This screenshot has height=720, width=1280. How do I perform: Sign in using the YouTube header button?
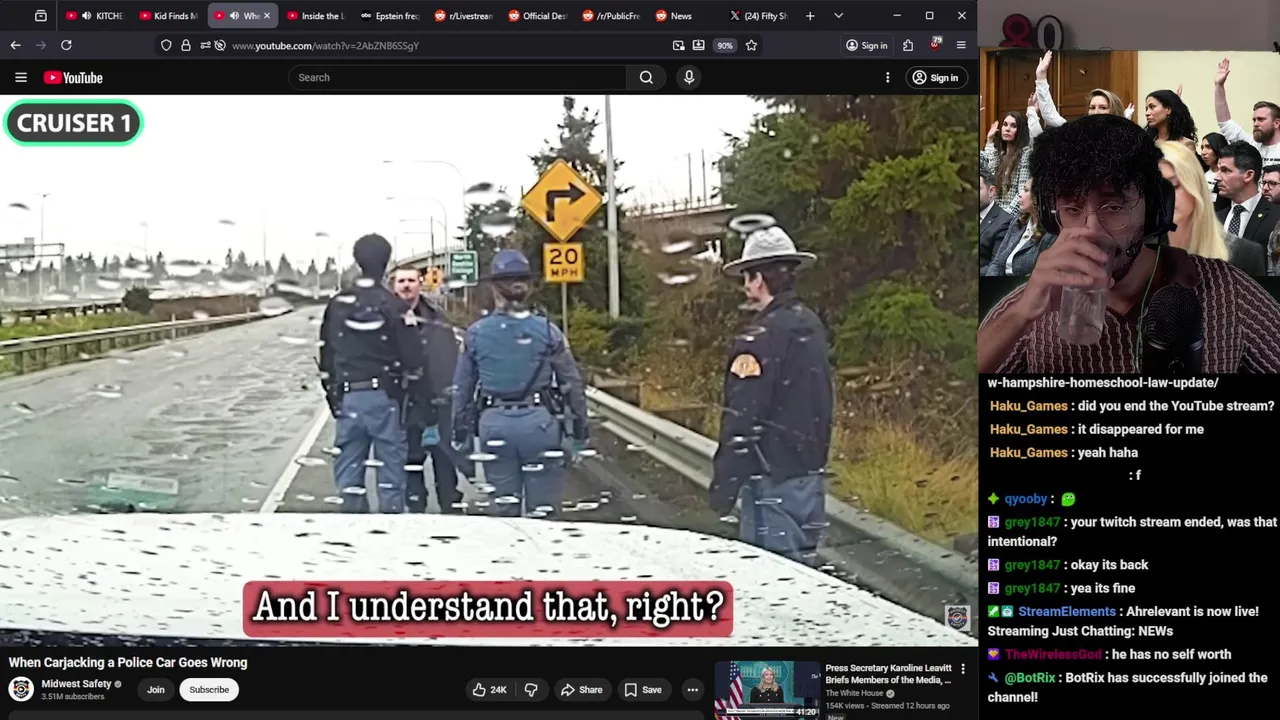[x=935, y=77]
